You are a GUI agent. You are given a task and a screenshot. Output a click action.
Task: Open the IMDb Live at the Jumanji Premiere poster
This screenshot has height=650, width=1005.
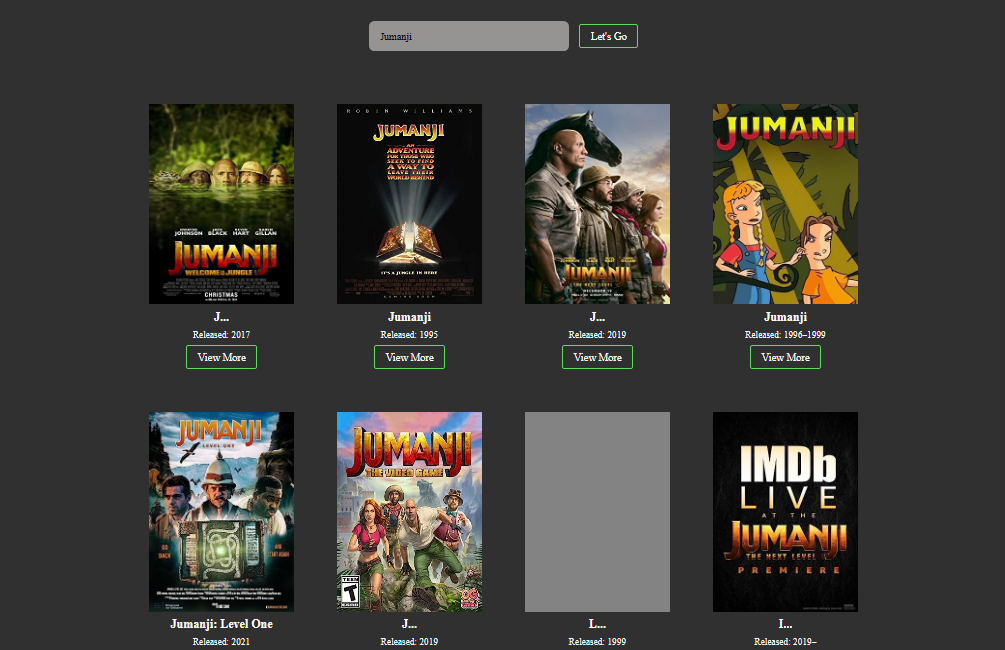(785, 511)
